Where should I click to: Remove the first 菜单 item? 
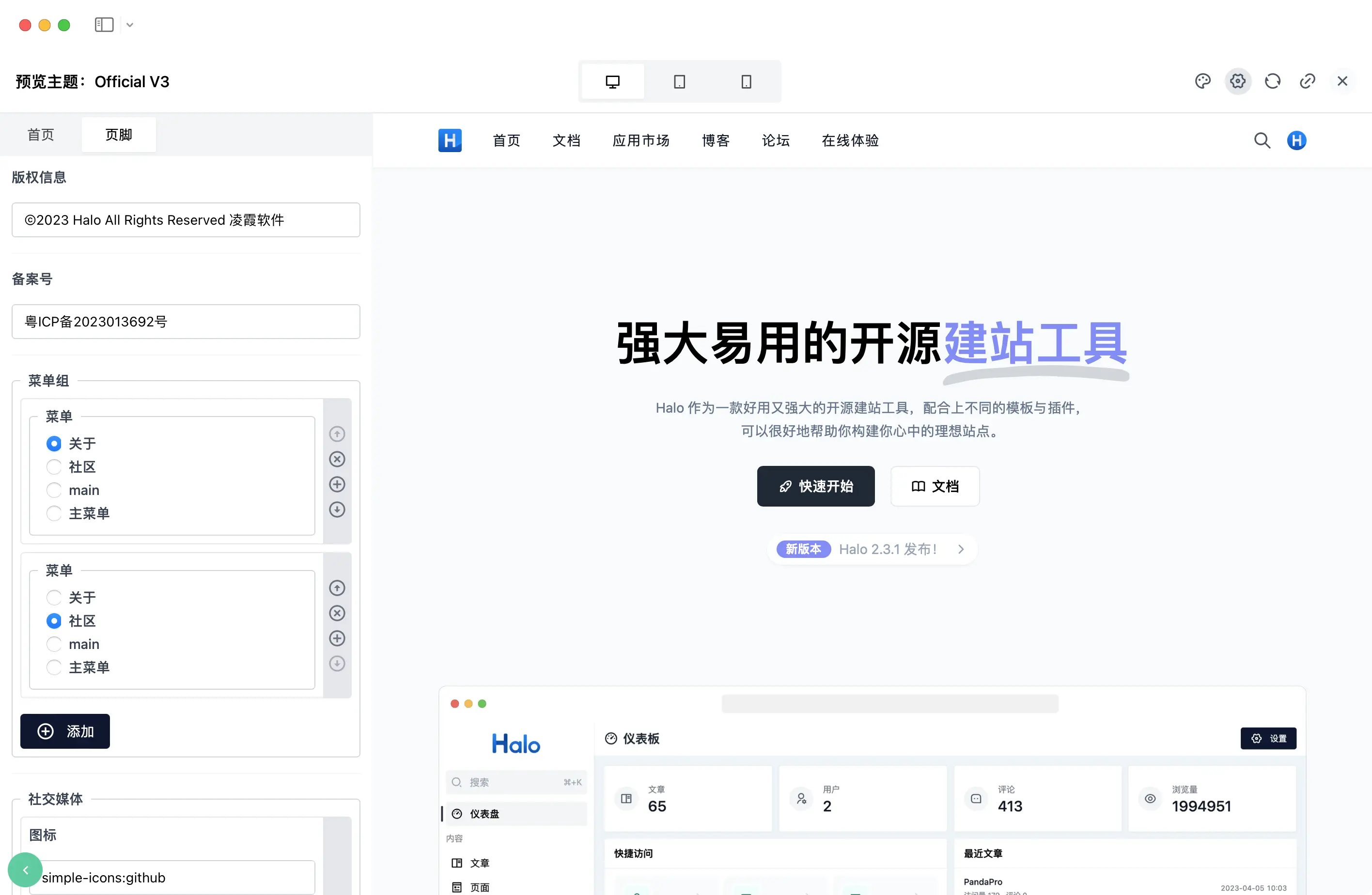point(337,459)
